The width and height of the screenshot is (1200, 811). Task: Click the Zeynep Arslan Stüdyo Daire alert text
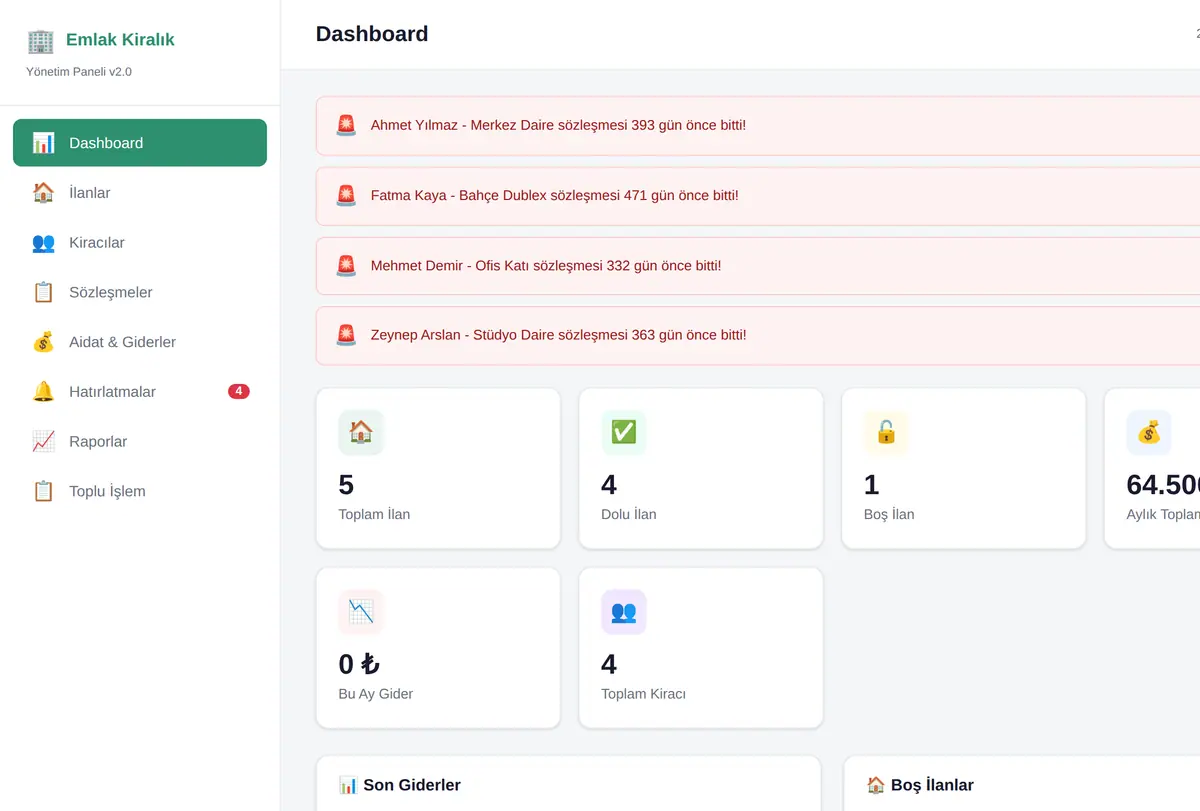pos(559,335)
